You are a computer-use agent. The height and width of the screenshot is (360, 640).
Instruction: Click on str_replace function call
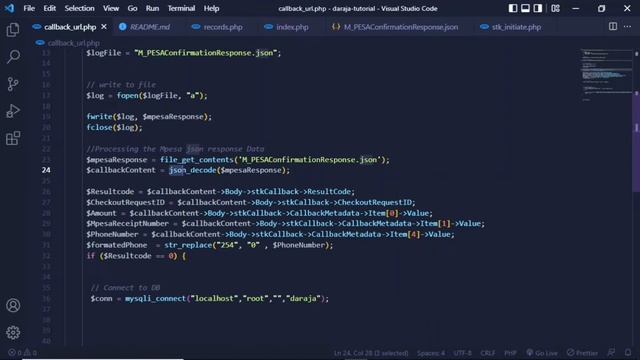point(188,245)
